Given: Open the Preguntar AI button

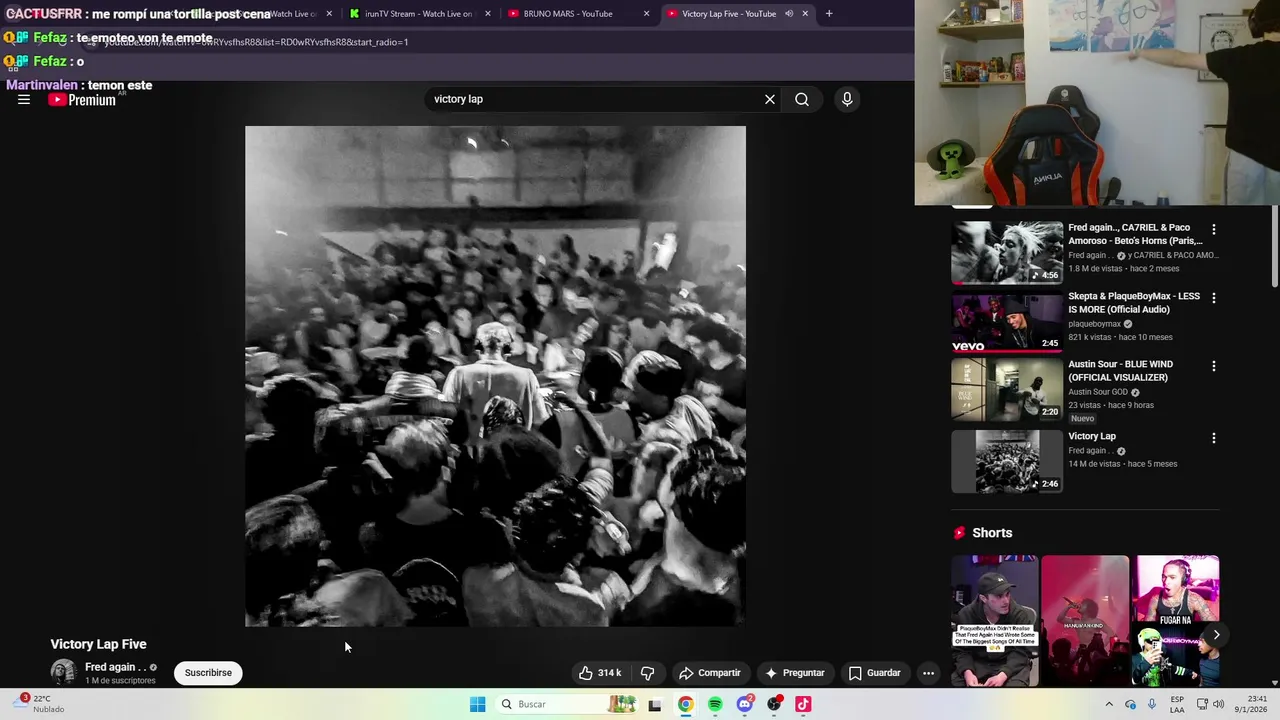Looking at the screenshot, I should pyautogui.click(x=795, y=673).
